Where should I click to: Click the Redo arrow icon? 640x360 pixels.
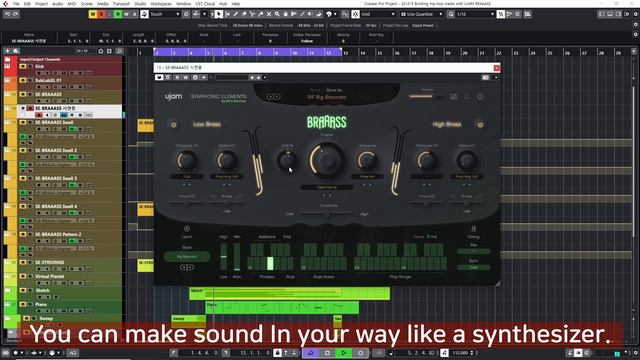[x=16, y=14]
